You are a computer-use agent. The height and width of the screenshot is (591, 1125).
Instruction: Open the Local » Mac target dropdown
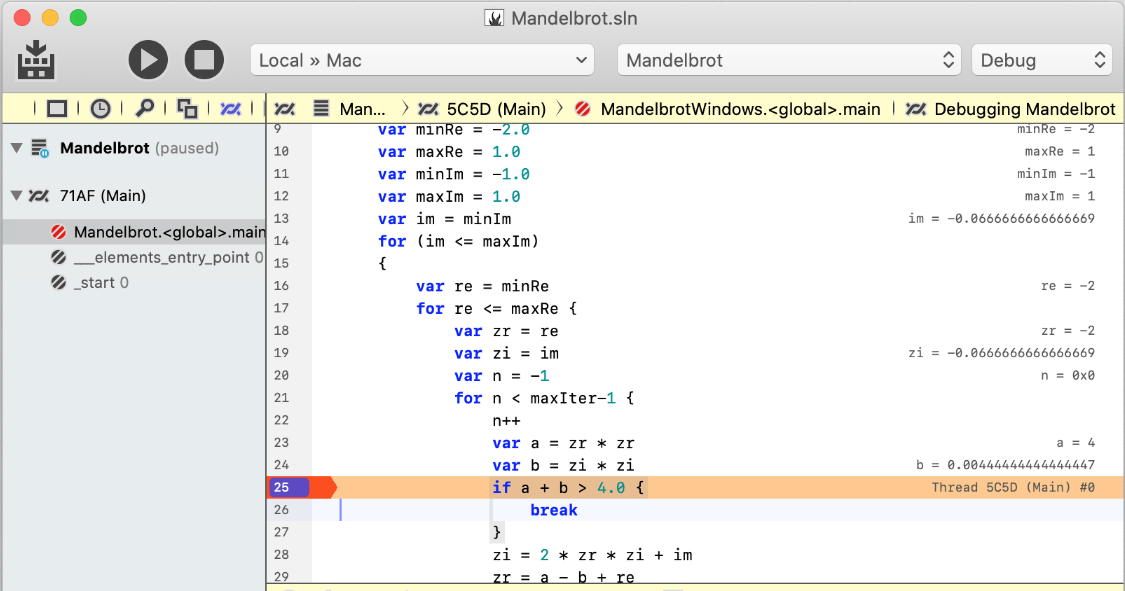click(x=423, y=60)
